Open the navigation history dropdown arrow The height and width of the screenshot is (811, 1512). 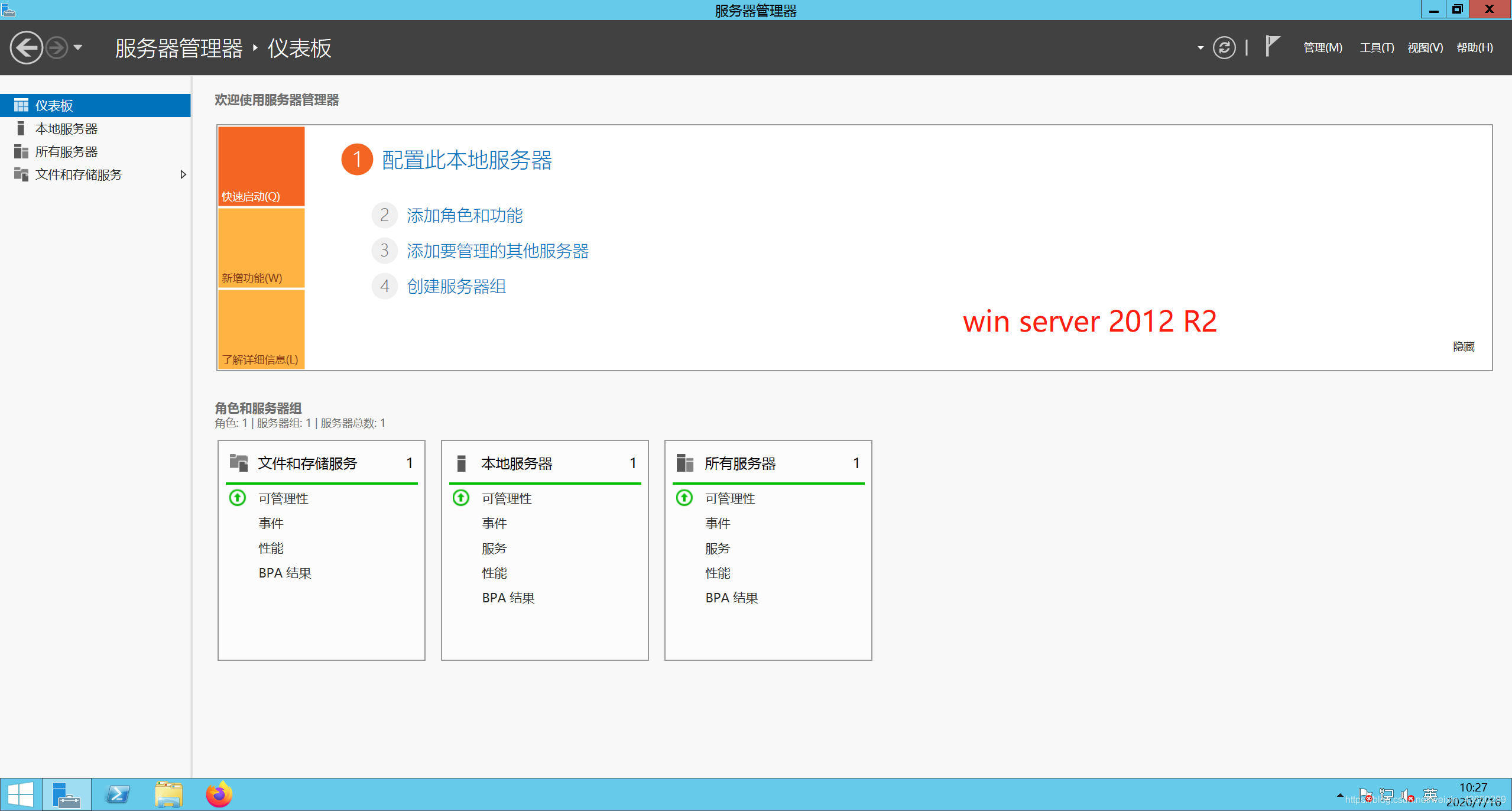pyautogui.click(x=78, y=47)
